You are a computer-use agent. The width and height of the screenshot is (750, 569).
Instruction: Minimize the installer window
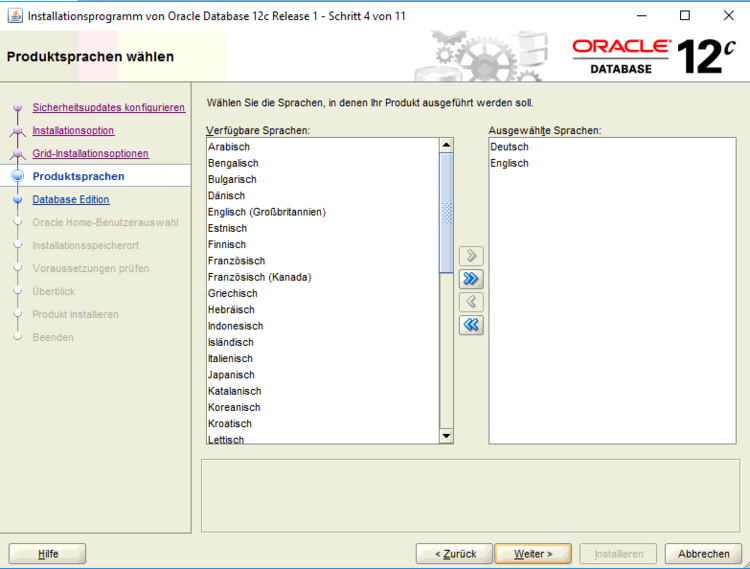(x=641, y=16)
